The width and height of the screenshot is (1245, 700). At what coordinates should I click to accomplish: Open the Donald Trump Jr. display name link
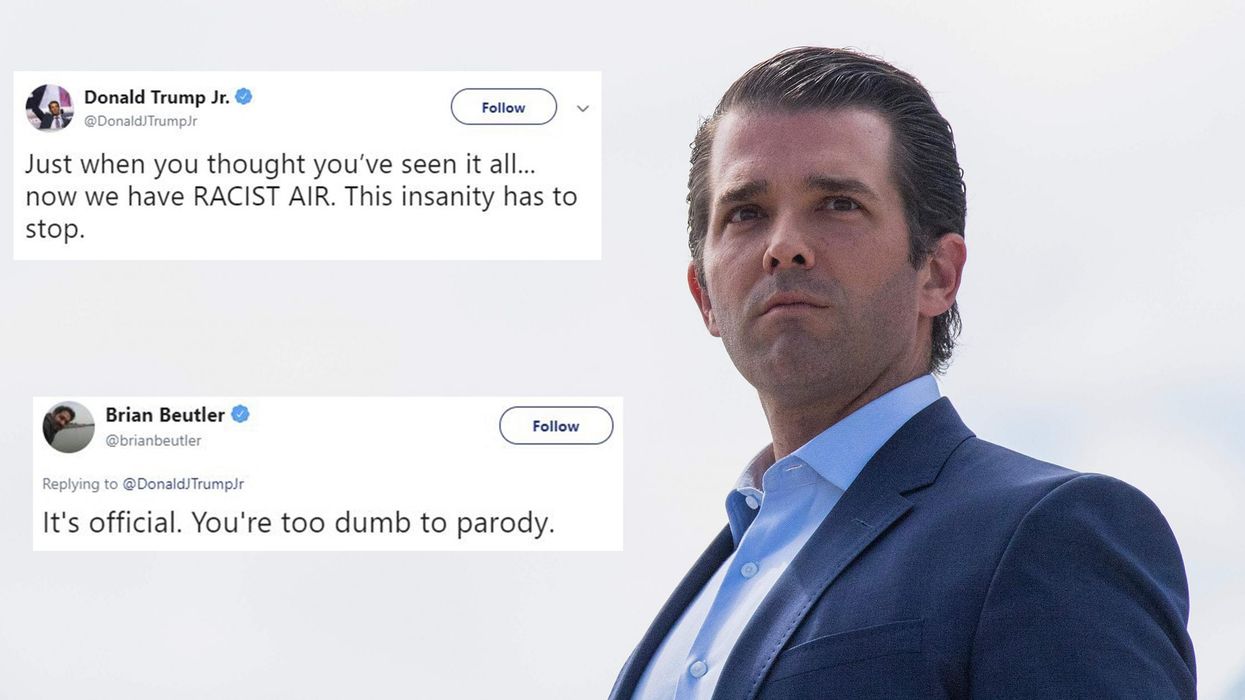coord(157,97)
